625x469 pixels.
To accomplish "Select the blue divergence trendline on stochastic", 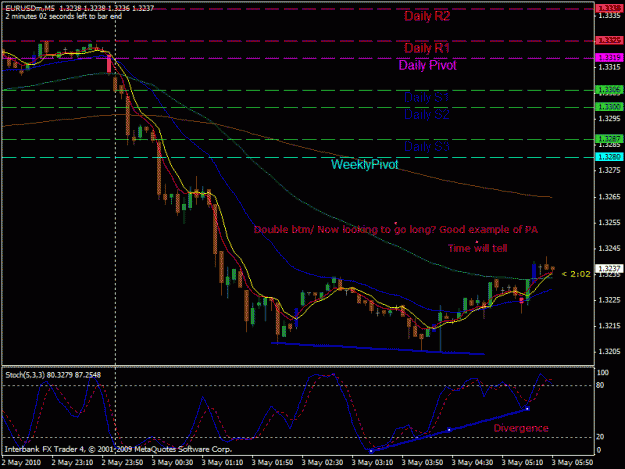I will (449, 430).
